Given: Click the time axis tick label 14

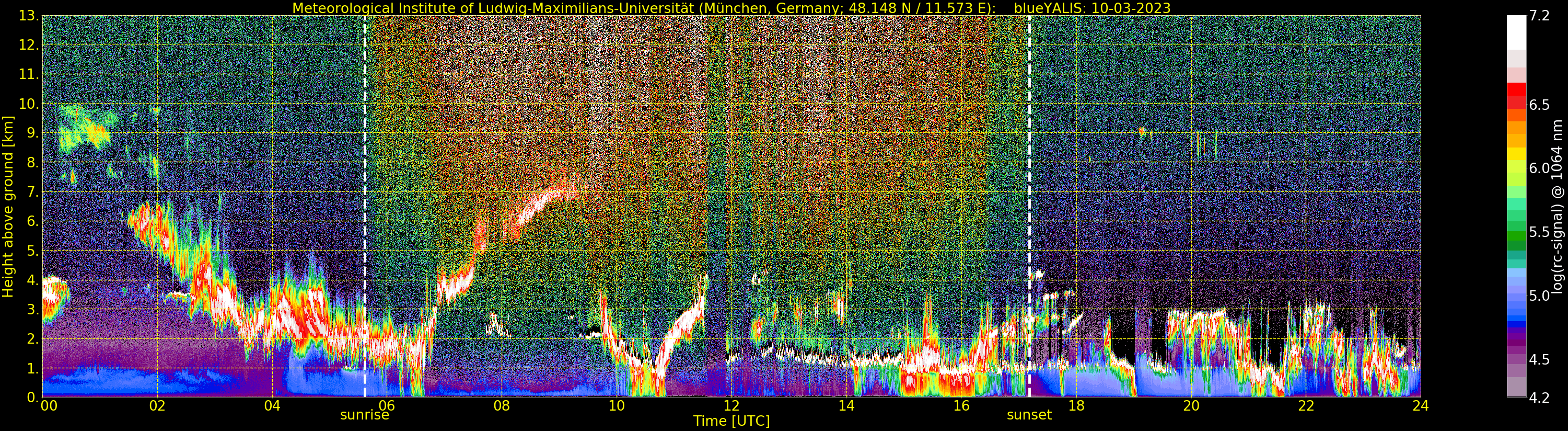Looking at the screenshot, I should [x=846, y=406].
